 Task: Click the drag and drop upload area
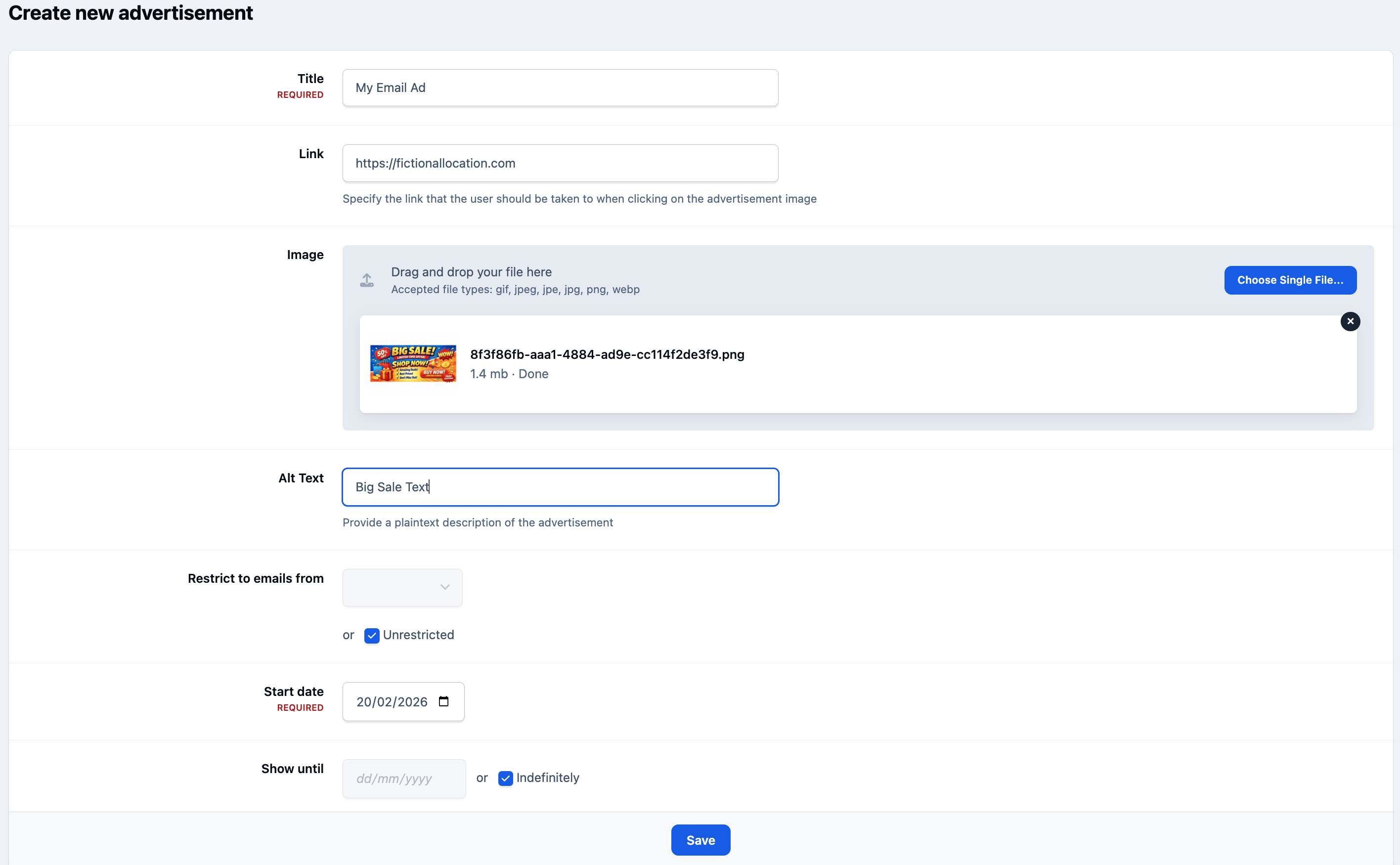858,280
